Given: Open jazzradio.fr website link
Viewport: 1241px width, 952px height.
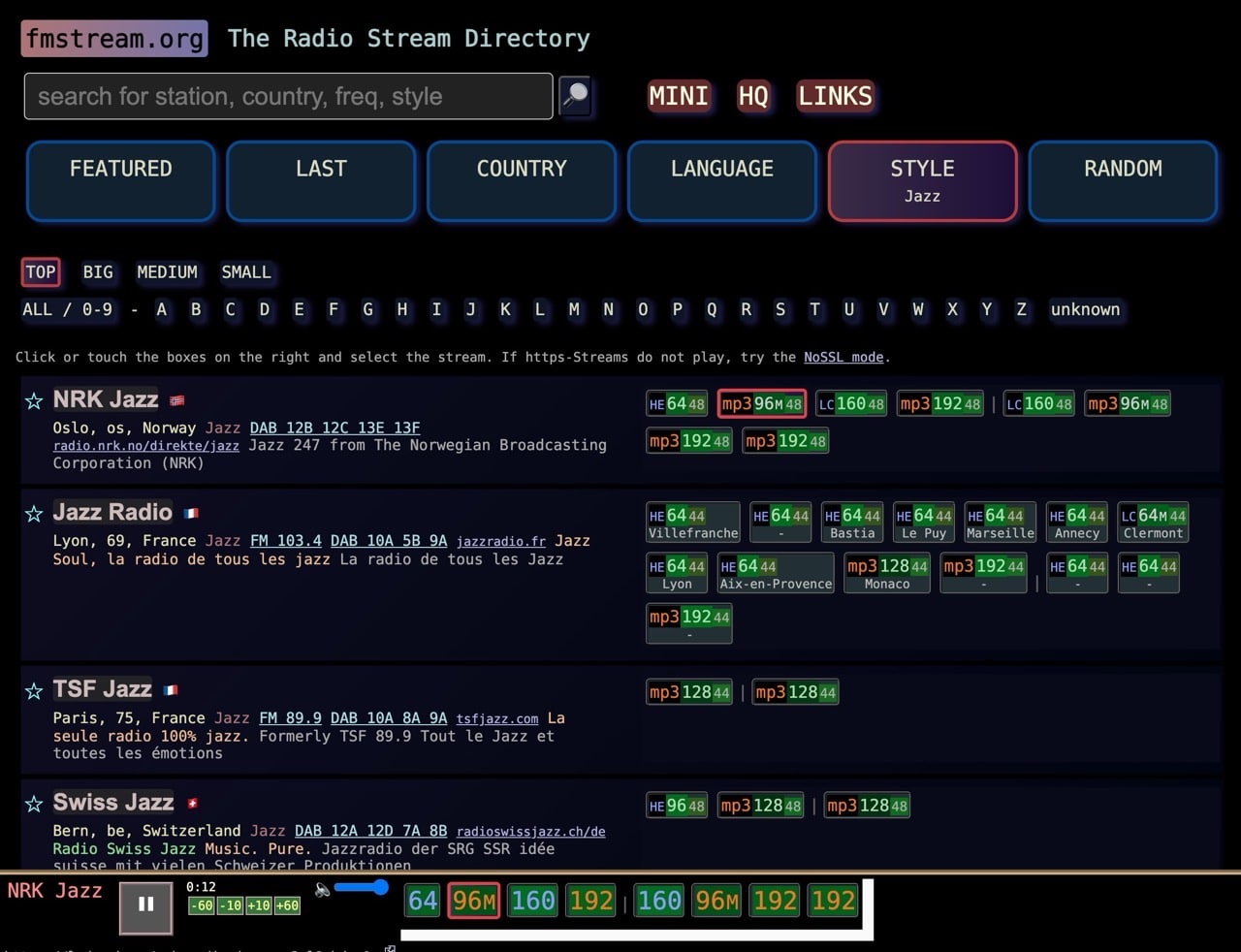Looking at the screenshot, I should [x=501, y=541].
